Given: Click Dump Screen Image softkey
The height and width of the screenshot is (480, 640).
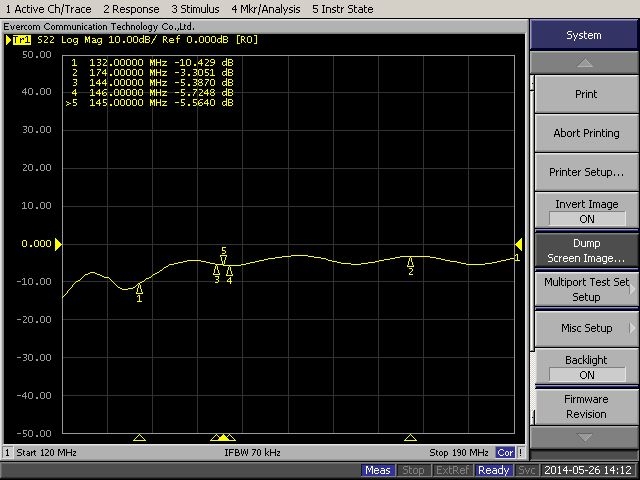Looking at the screenshot, I should pos(586,250).
